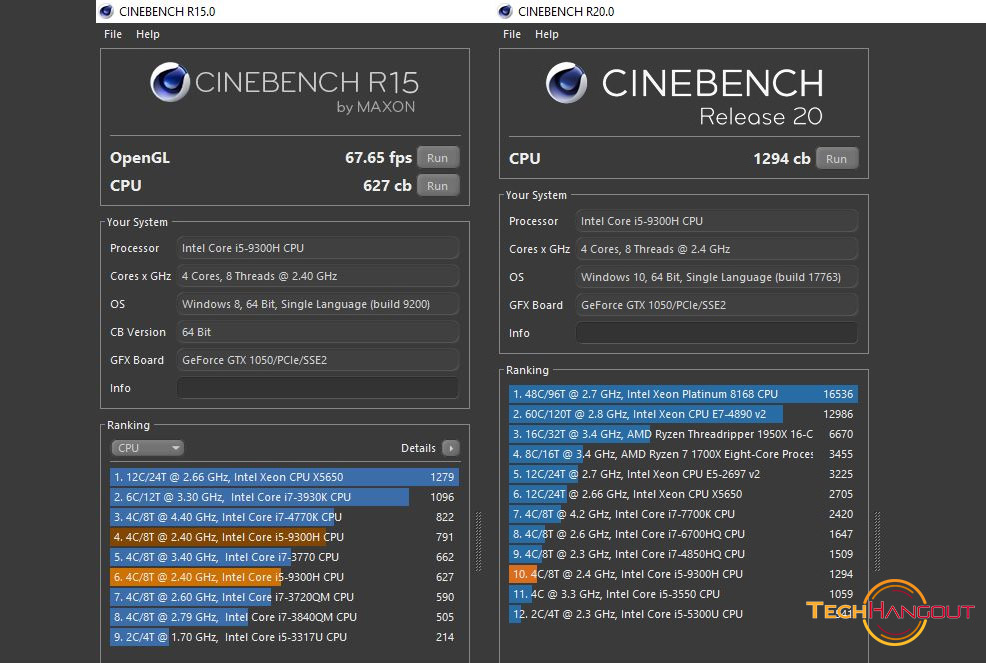Select R20 ranking row Xeon Platinum 8168 16536
The height and width of the screenshot is (663, 986).
click(684, 394)
